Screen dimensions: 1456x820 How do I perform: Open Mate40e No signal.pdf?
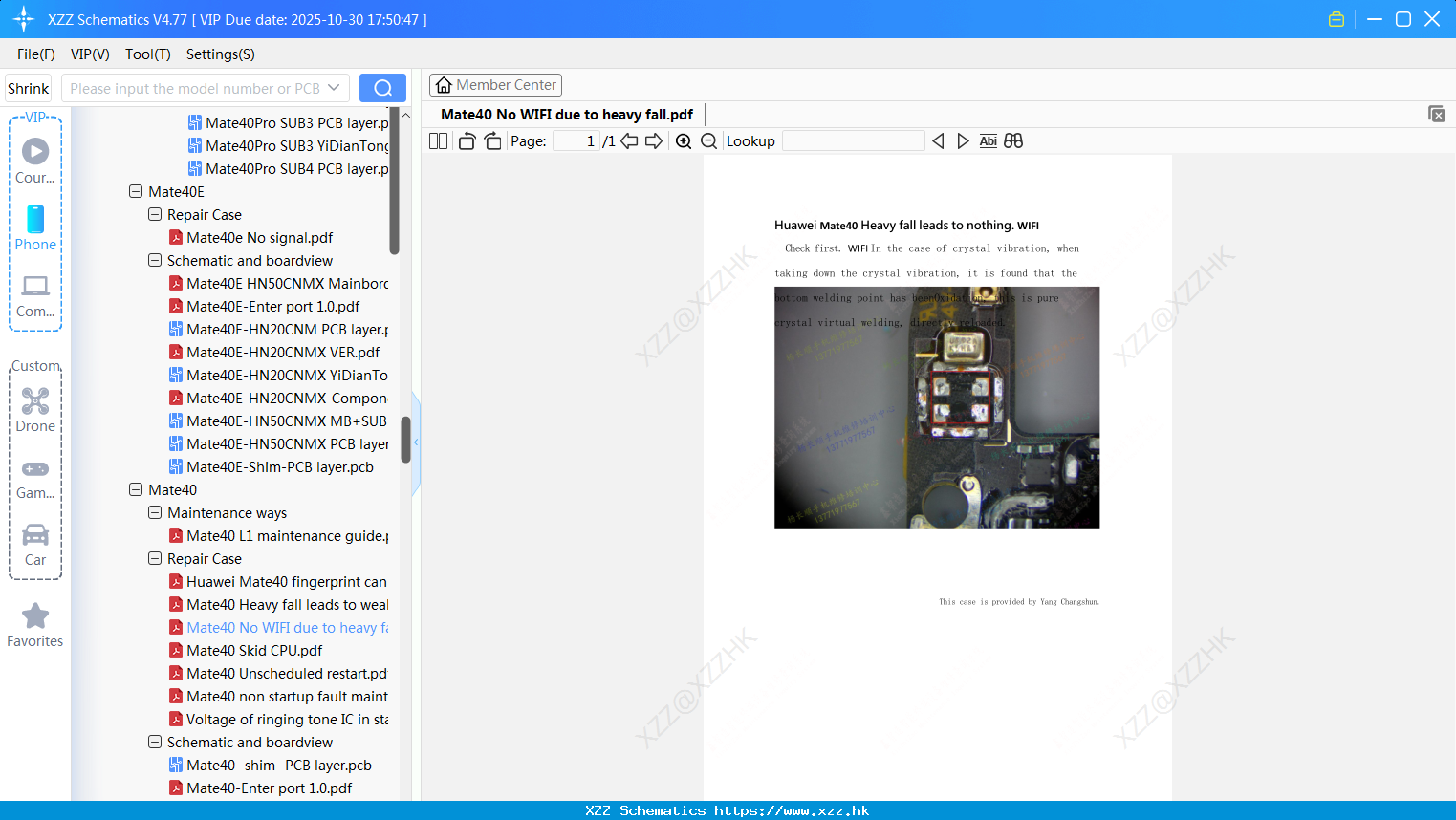[x=260, y=237]
